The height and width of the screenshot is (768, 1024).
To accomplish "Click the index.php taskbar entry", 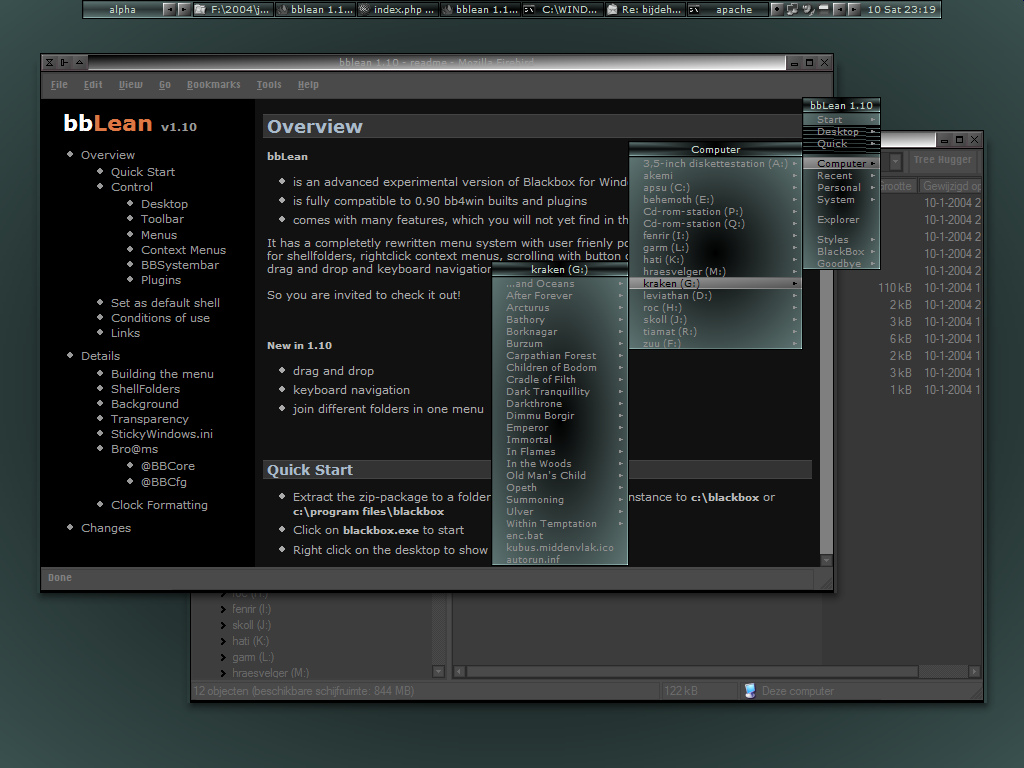I will 397,10.
